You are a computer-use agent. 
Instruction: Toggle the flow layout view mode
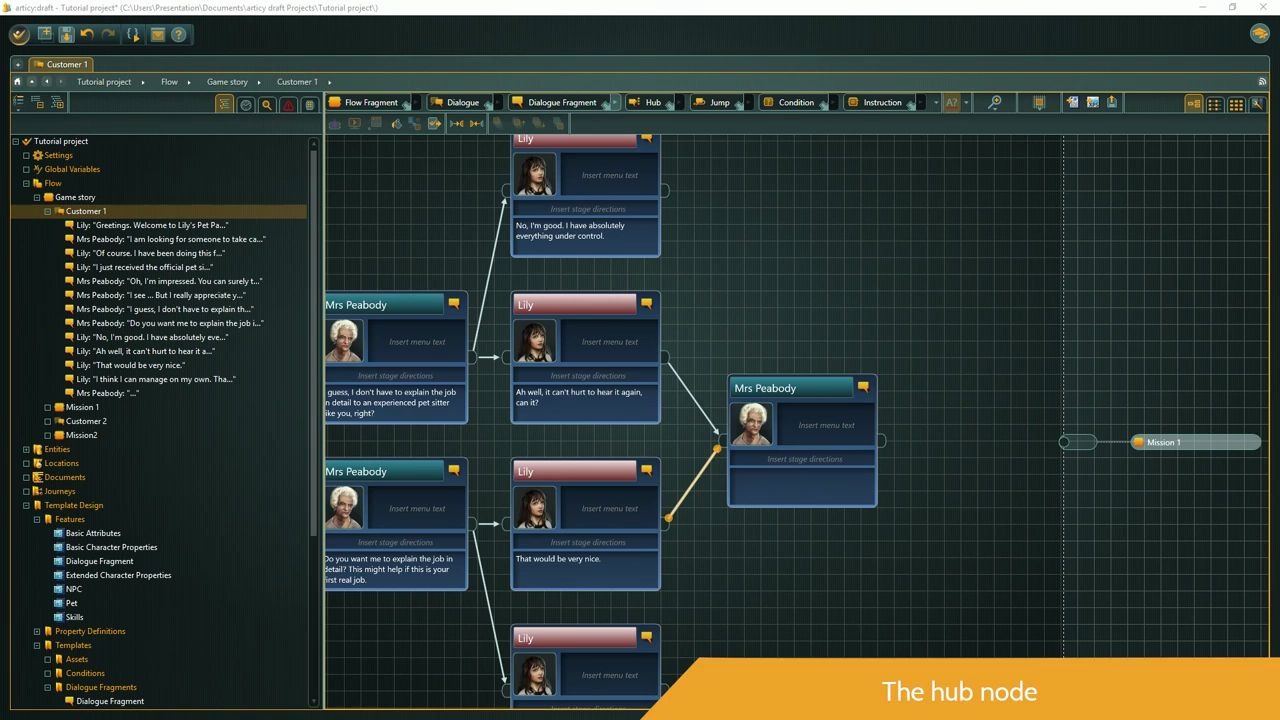point(1194,103)
